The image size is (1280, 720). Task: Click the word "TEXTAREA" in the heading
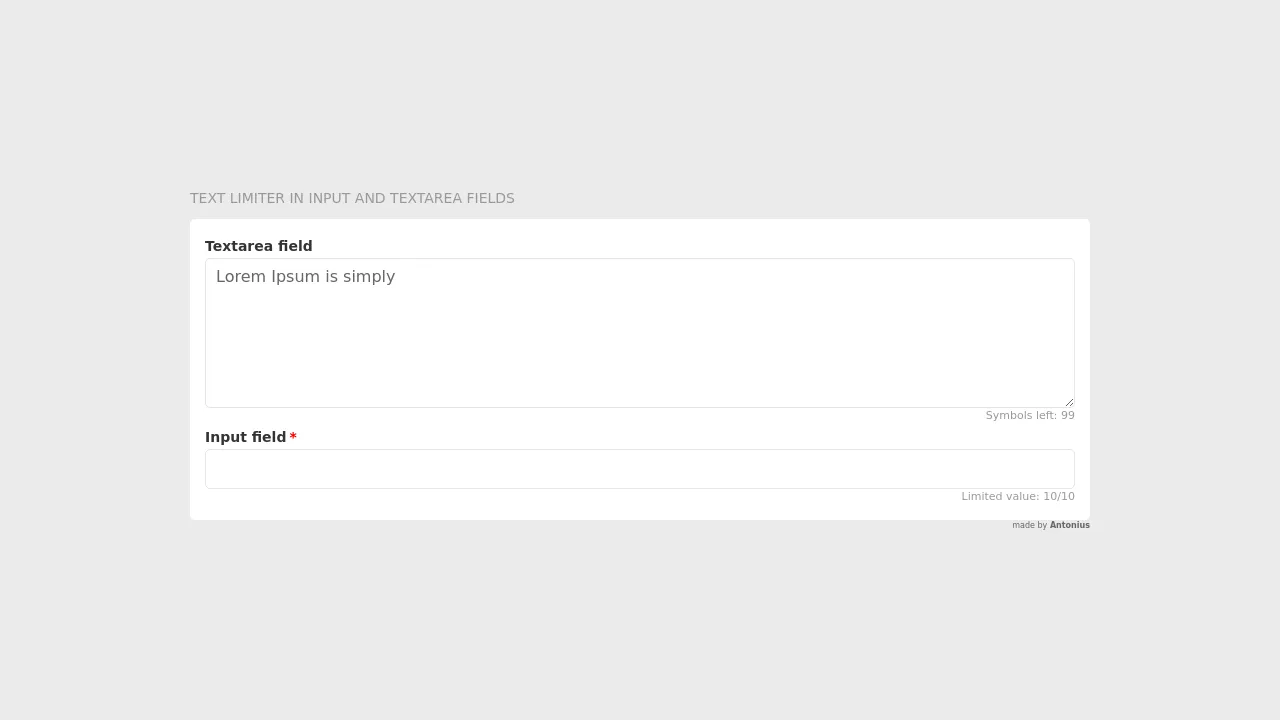tap(426, 198)
